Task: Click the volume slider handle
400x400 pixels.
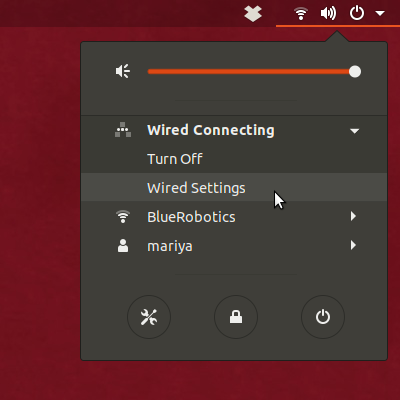Action: [355, 71]
